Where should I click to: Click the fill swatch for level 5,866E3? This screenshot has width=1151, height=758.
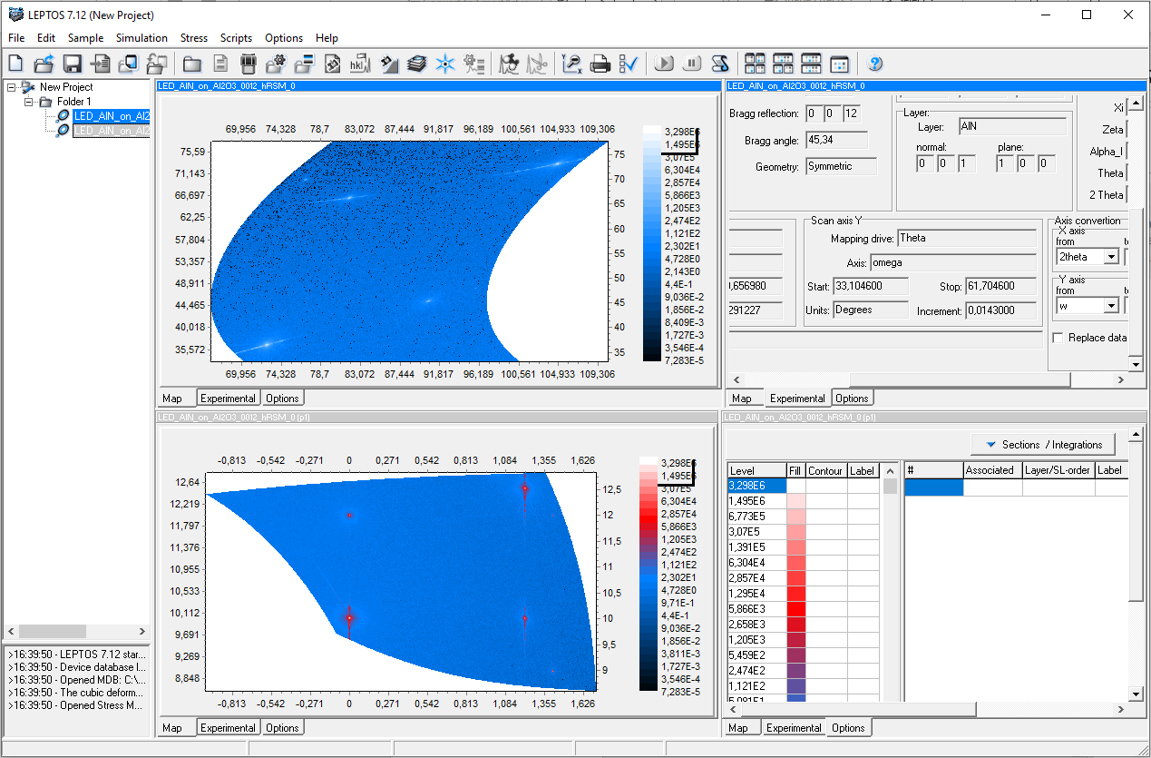[796, 608]
